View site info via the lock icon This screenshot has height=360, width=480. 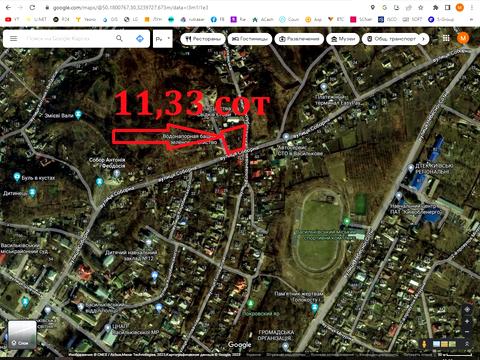(47, 7)
